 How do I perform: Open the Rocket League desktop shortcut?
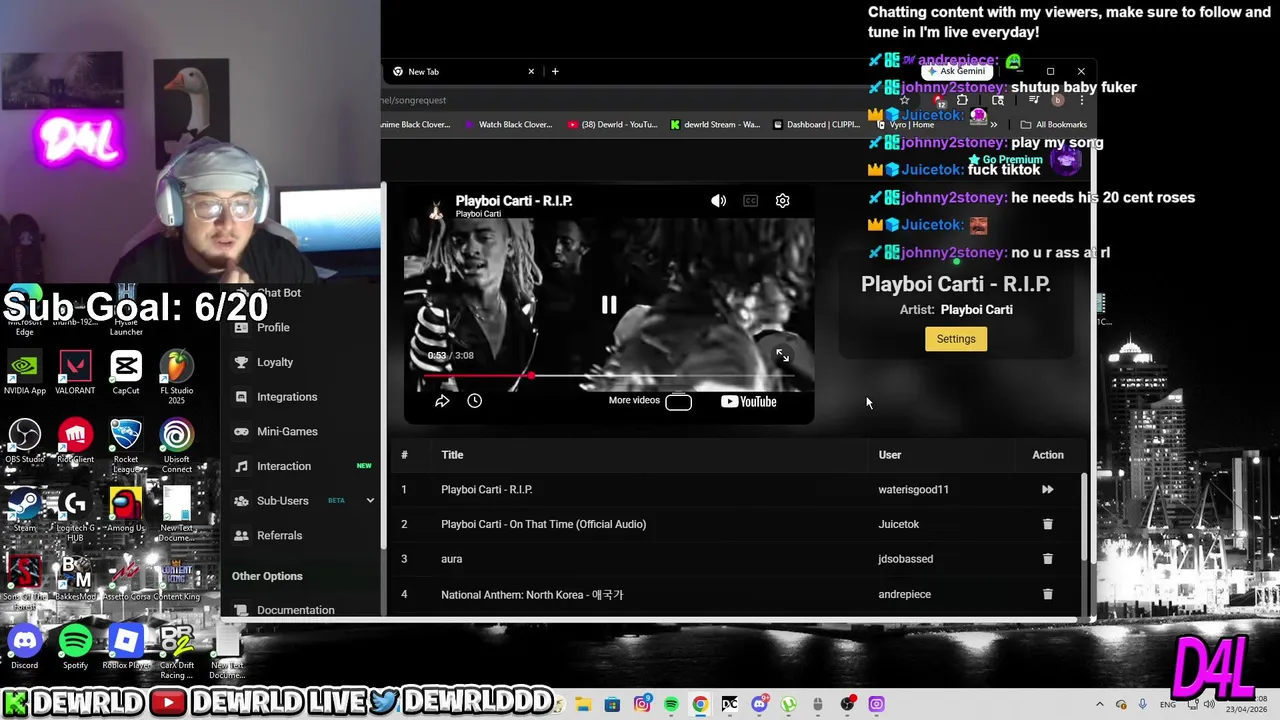pos(126,446)
